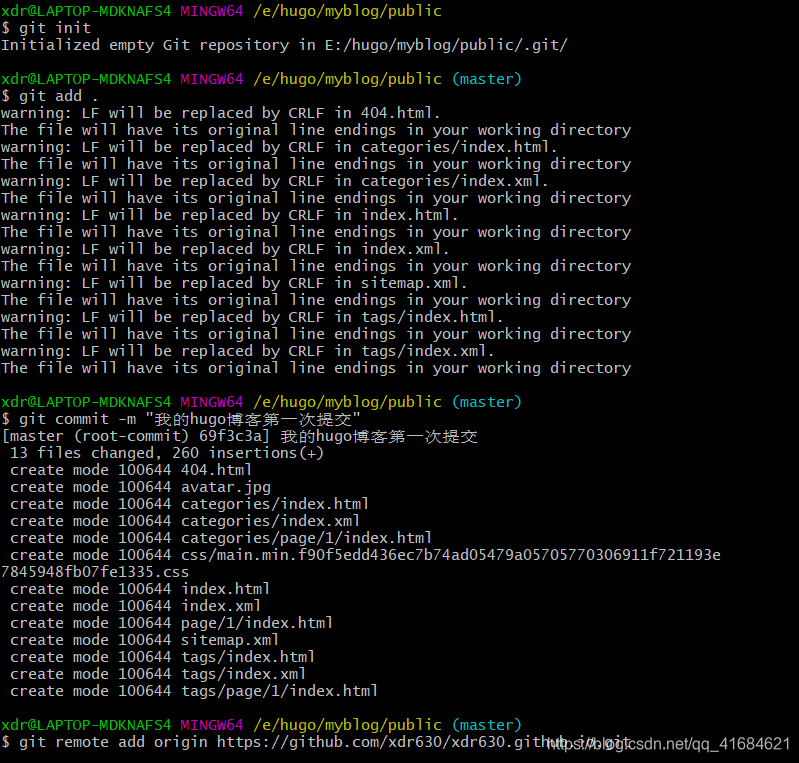This screenshot has height=763, width=799.
Task: Click 'create mode 100644 page/1/index.html' line
Action: [171, 623]
